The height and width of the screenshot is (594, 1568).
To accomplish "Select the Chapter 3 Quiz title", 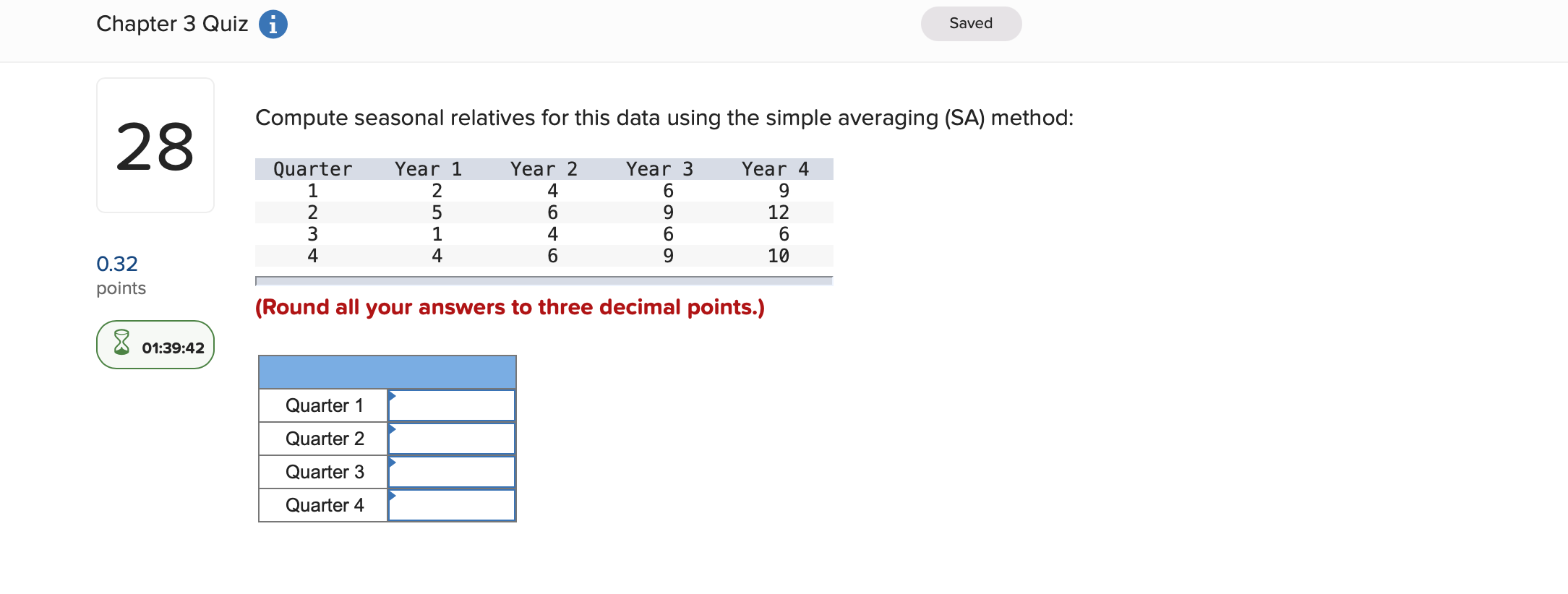I will click(172, 24).
